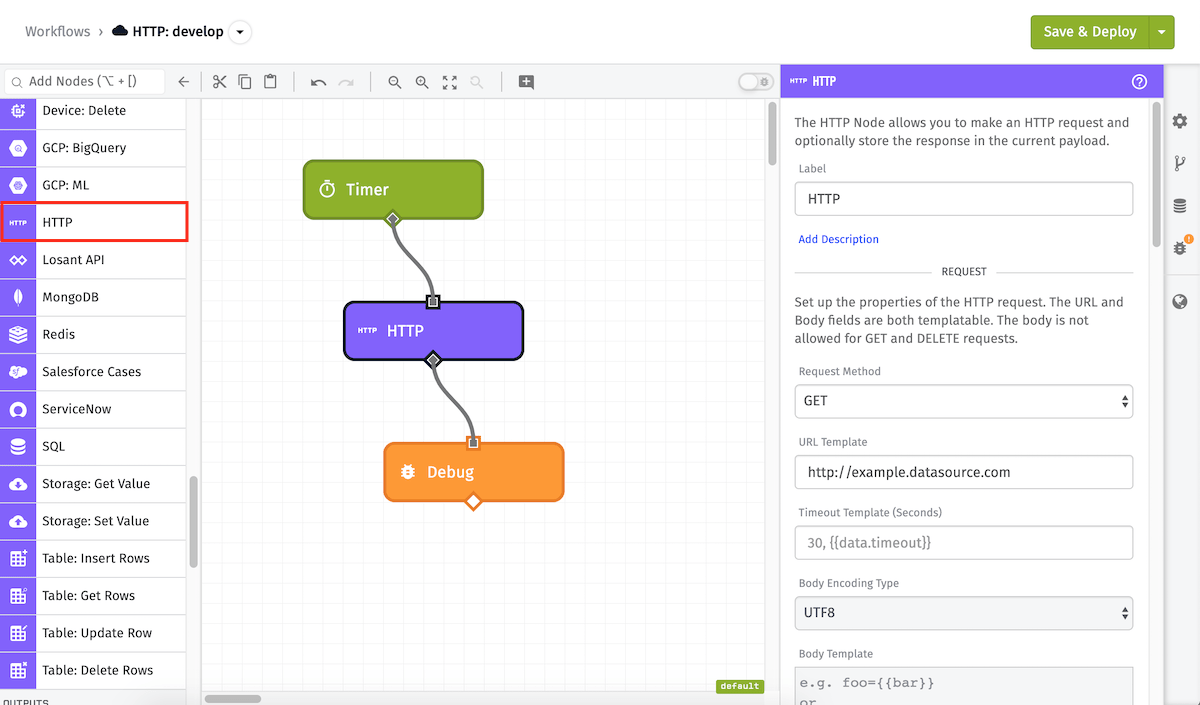Choose GCP: ML in node palette
The image size is (1200, 705).
93,185
